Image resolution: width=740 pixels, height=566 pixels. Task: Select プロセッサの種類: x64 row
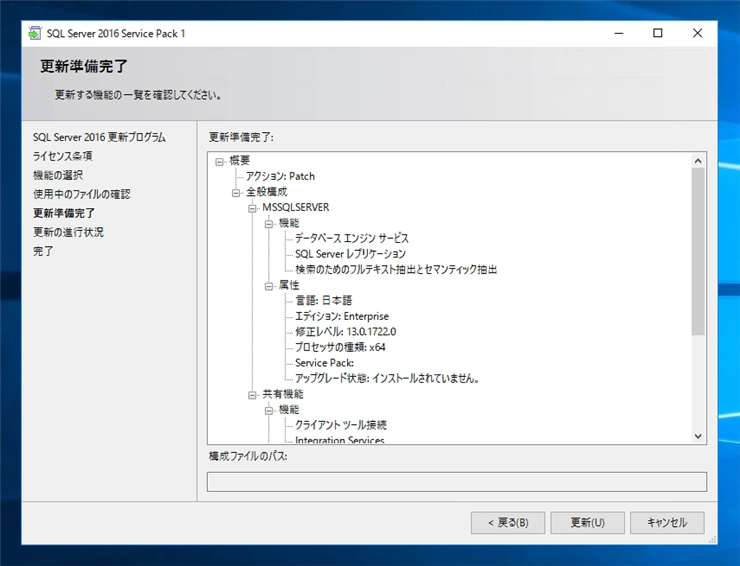tap(340, 347)
